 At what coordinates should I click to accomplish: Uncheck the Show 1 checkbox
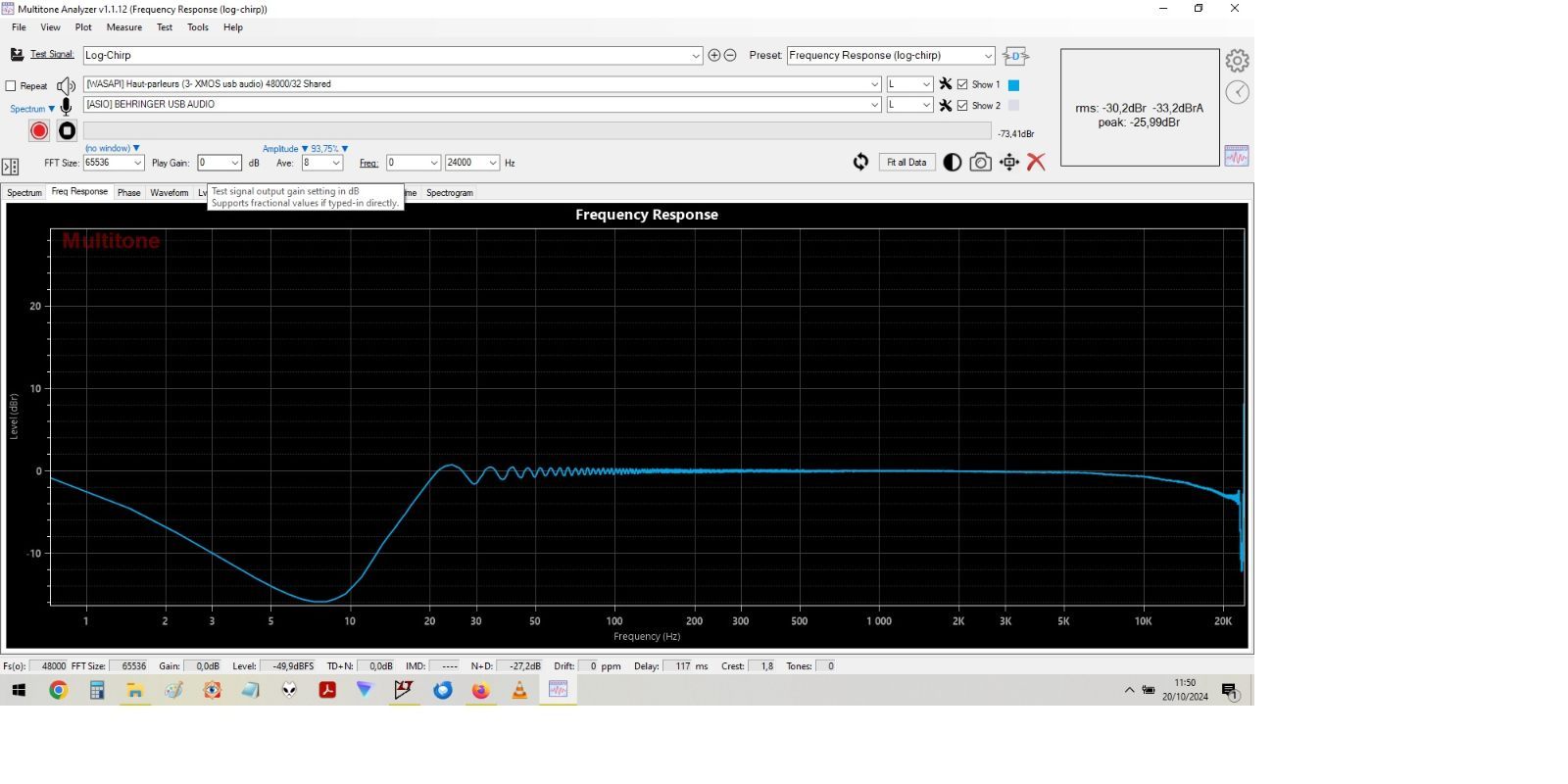point(962,84)
